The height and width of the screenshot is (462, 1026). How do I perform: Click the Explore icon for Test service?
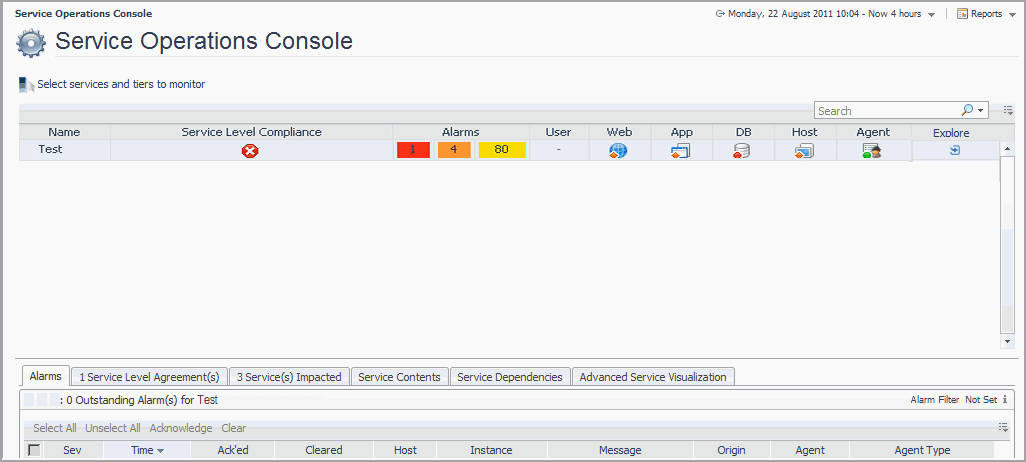pyautogui.click(x=955, y=150)
